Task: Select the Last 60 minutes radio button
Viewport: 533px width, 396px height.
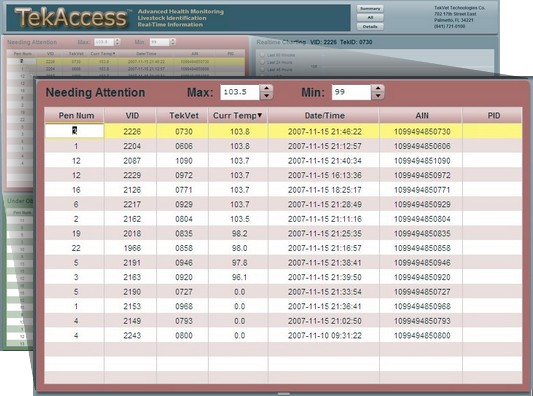Action: (262, 55)
